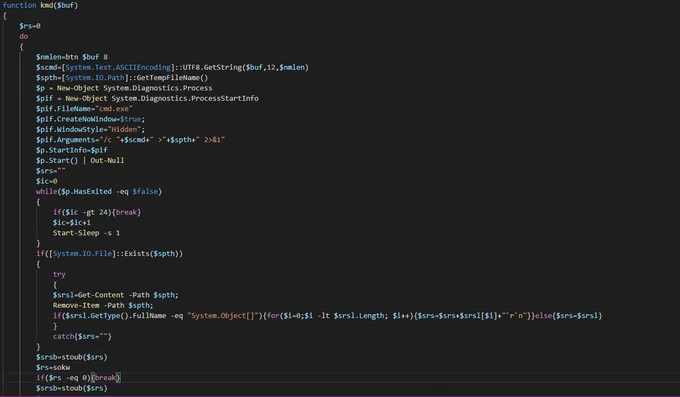Click 'if($ic -gt 24){break}' line
The width and height of the screenshot is (680, 397).
click(97, 212)
